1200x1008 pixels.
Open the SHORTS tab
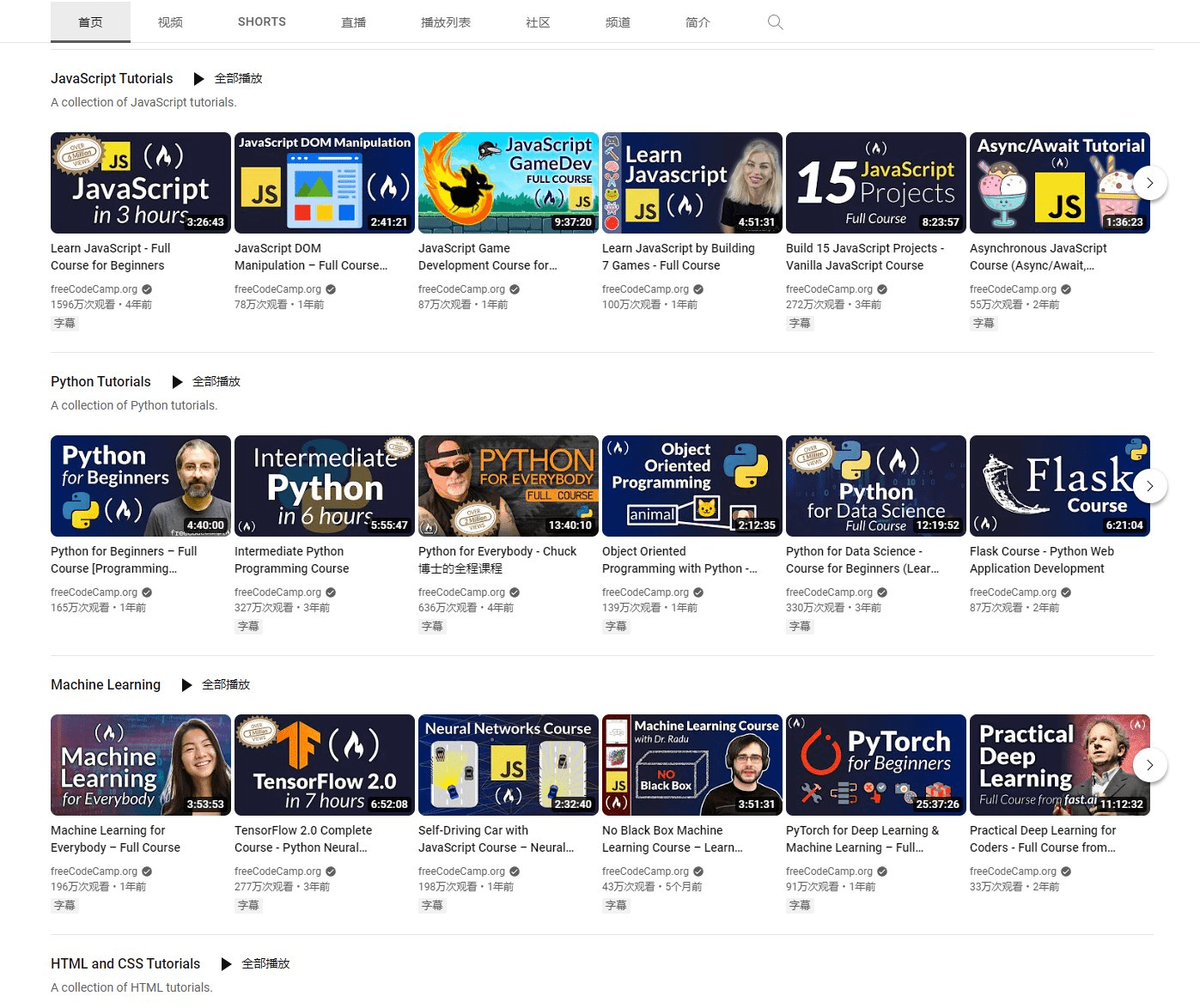tap(262, 22)
